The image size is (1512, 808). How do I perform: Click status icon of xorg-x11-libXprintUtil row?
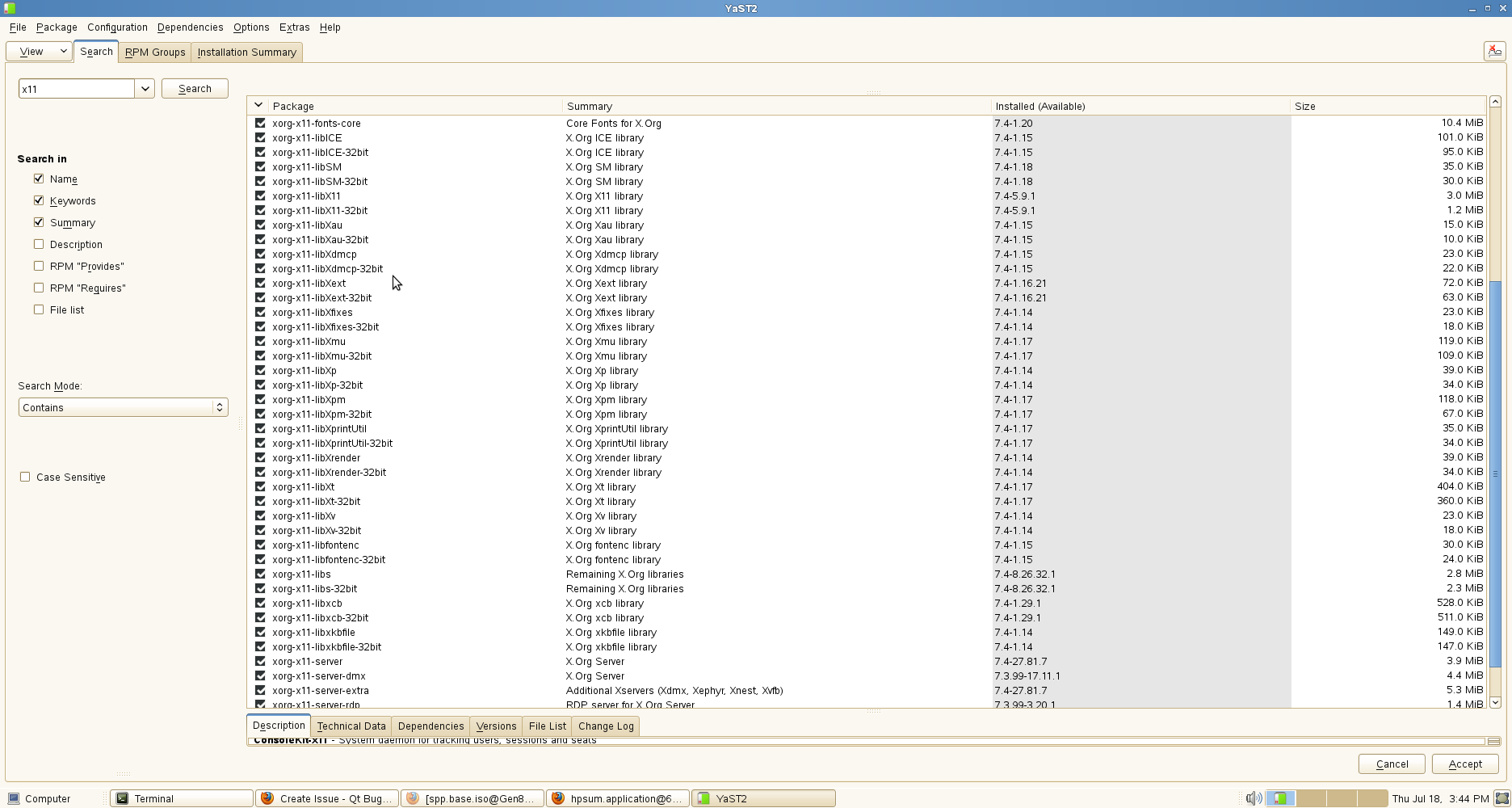[x=260, y=428]
